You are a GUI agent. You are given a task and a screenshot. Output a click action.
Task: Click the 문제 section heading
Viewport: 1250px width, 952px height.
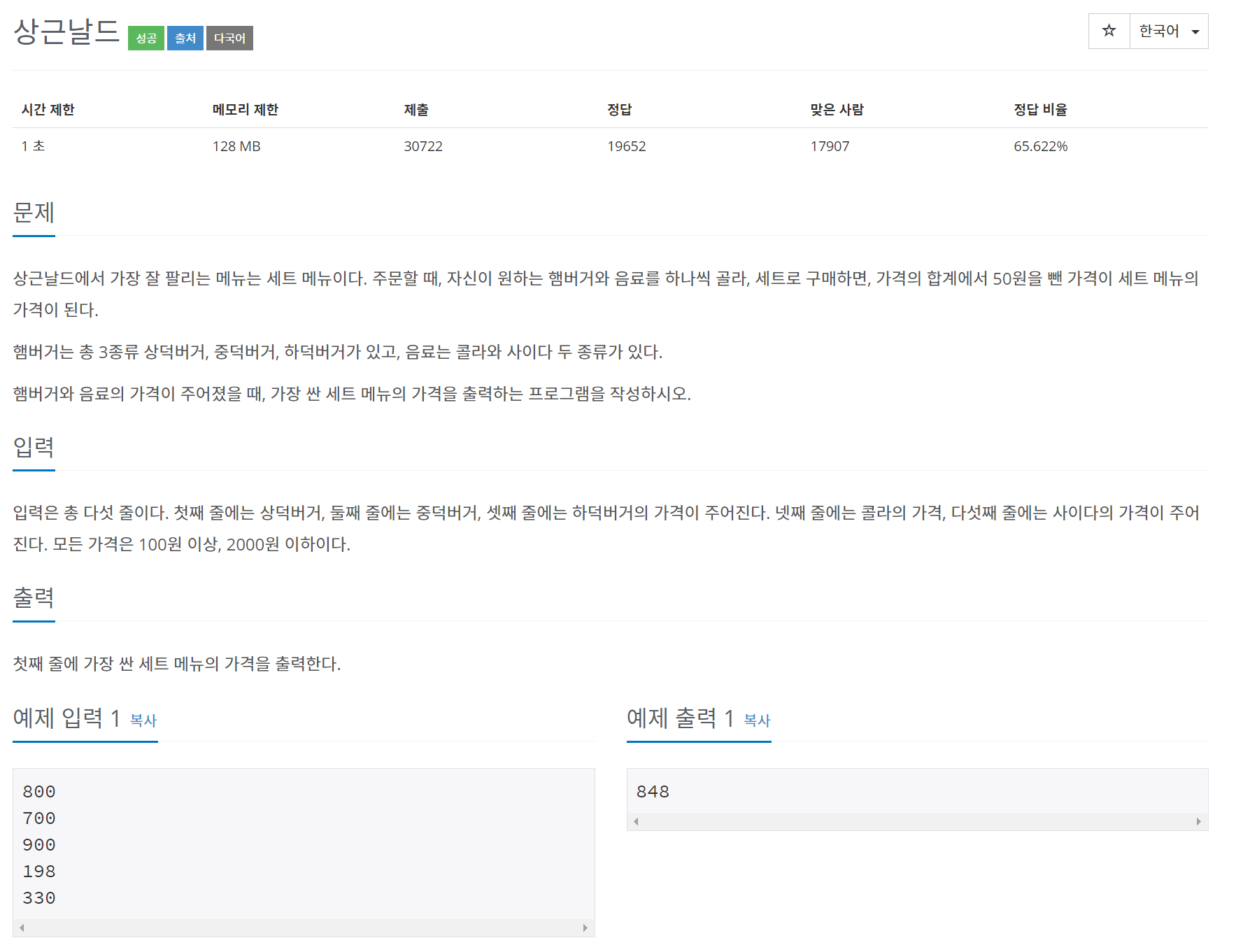tap(34, 212)
